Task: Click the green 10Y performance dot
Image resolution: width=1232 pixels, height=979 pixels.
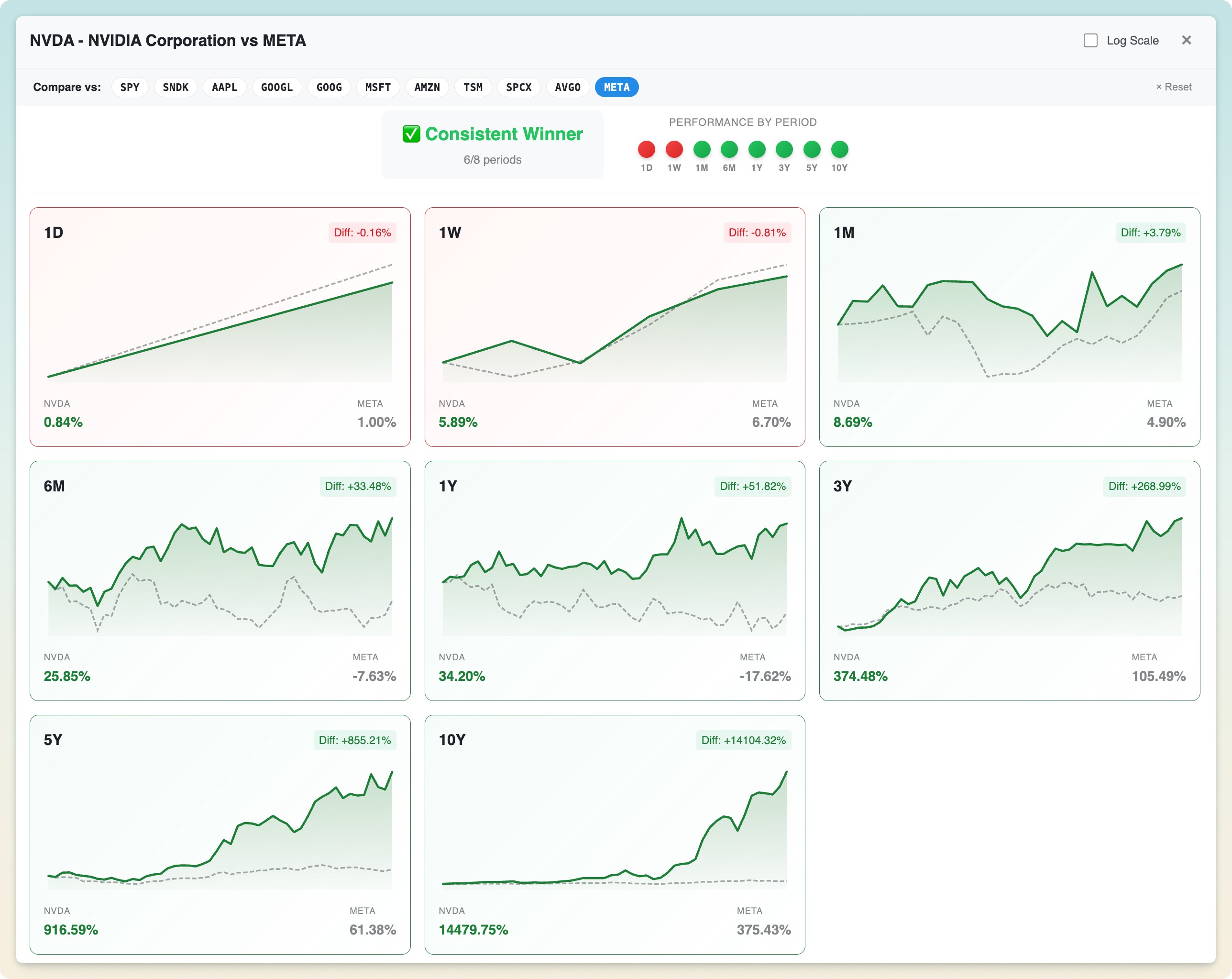Action: coord(839,149)
